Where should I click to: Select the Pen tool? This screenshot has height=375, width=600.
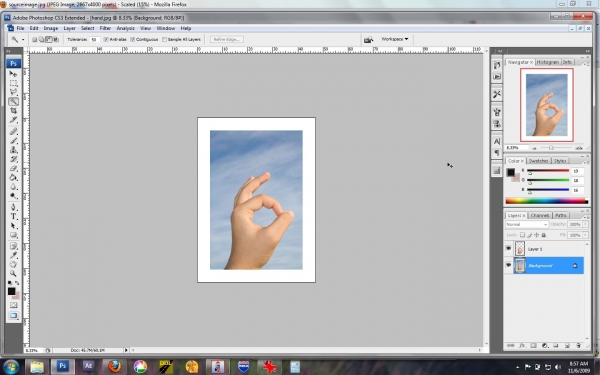[x=13, y=207]
